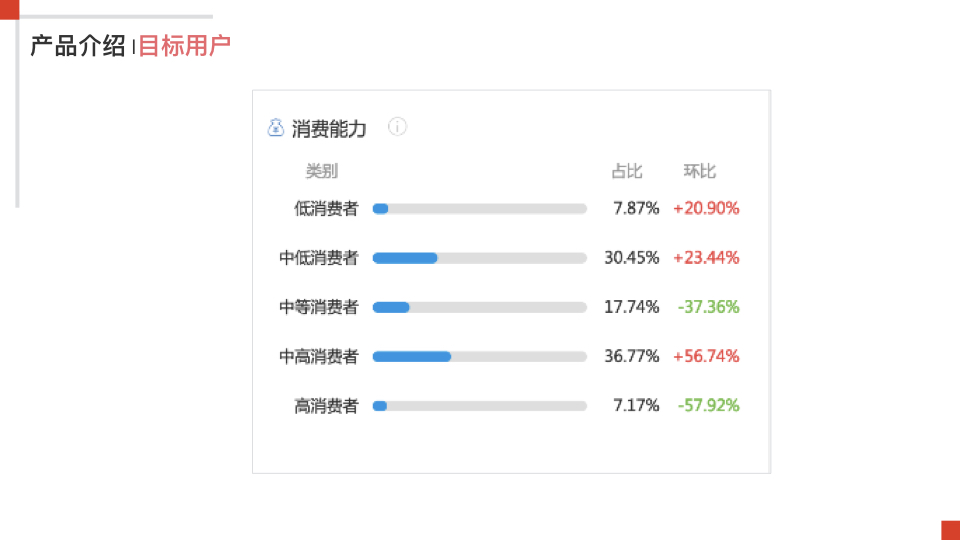
Task: Click the +56.74% change value
Action: tap(706, 356)
